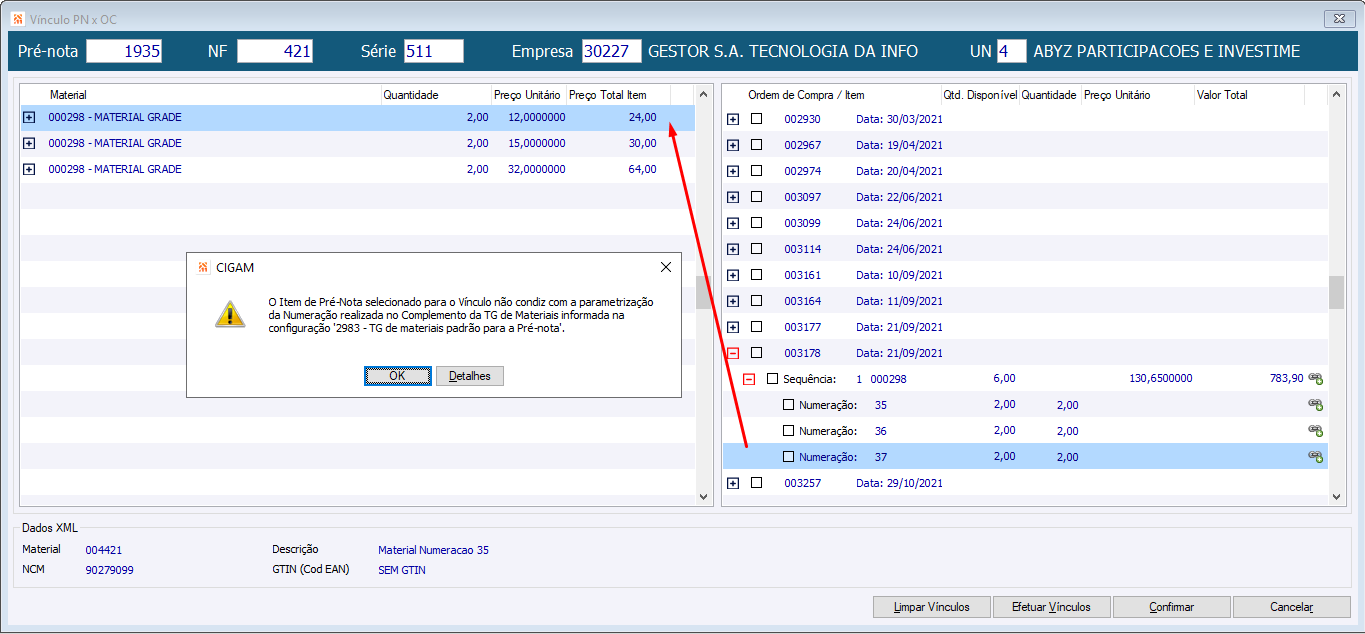1365x634 pixels.
Task: Click the Pré-nota field showing 1935
Action: tap(124, 51)
